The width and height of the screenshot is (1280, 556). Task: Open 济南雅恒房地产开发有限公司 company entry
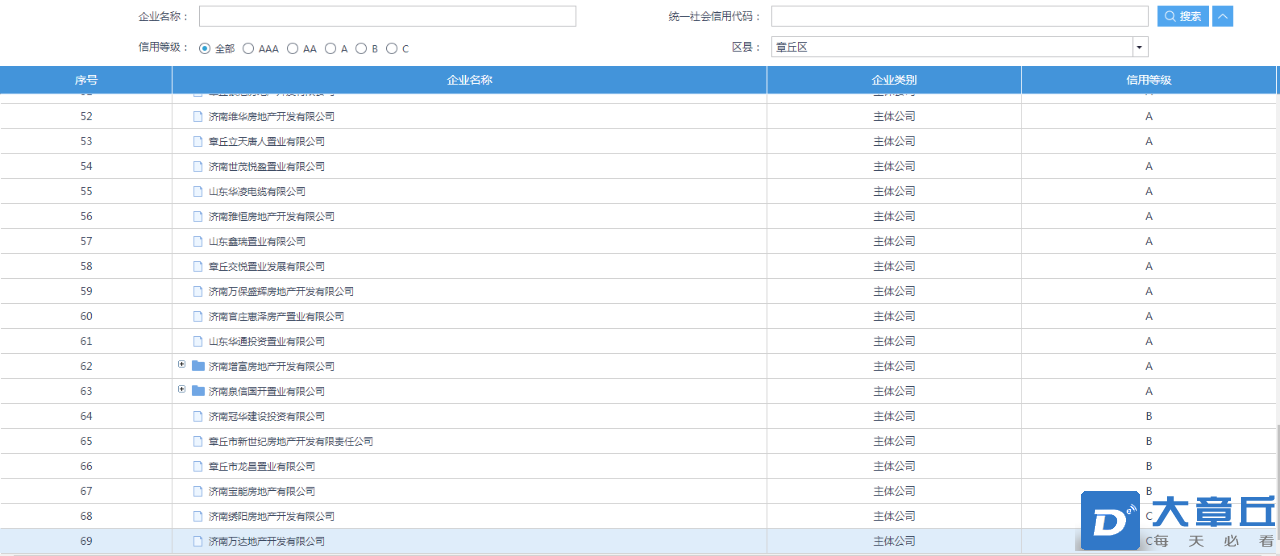(272, 217)
